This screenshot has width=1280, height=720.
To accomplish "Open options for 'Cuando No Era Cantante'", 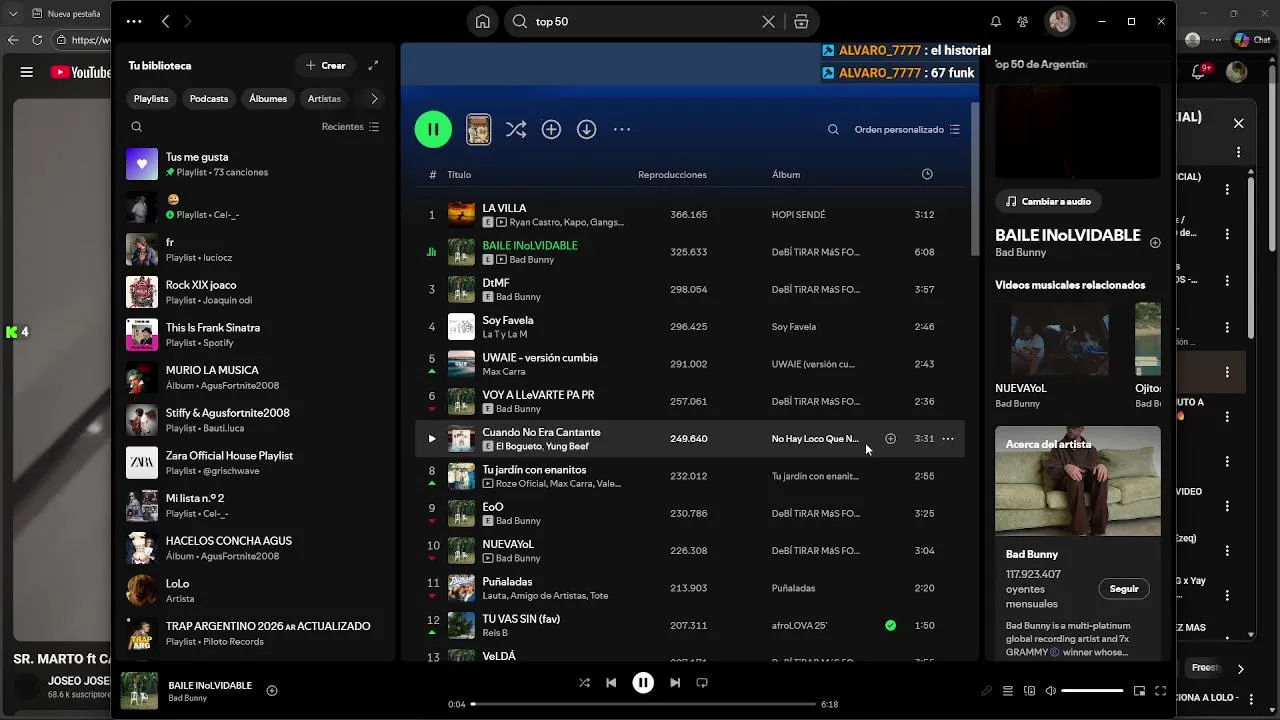I will (x=947, y=438).
